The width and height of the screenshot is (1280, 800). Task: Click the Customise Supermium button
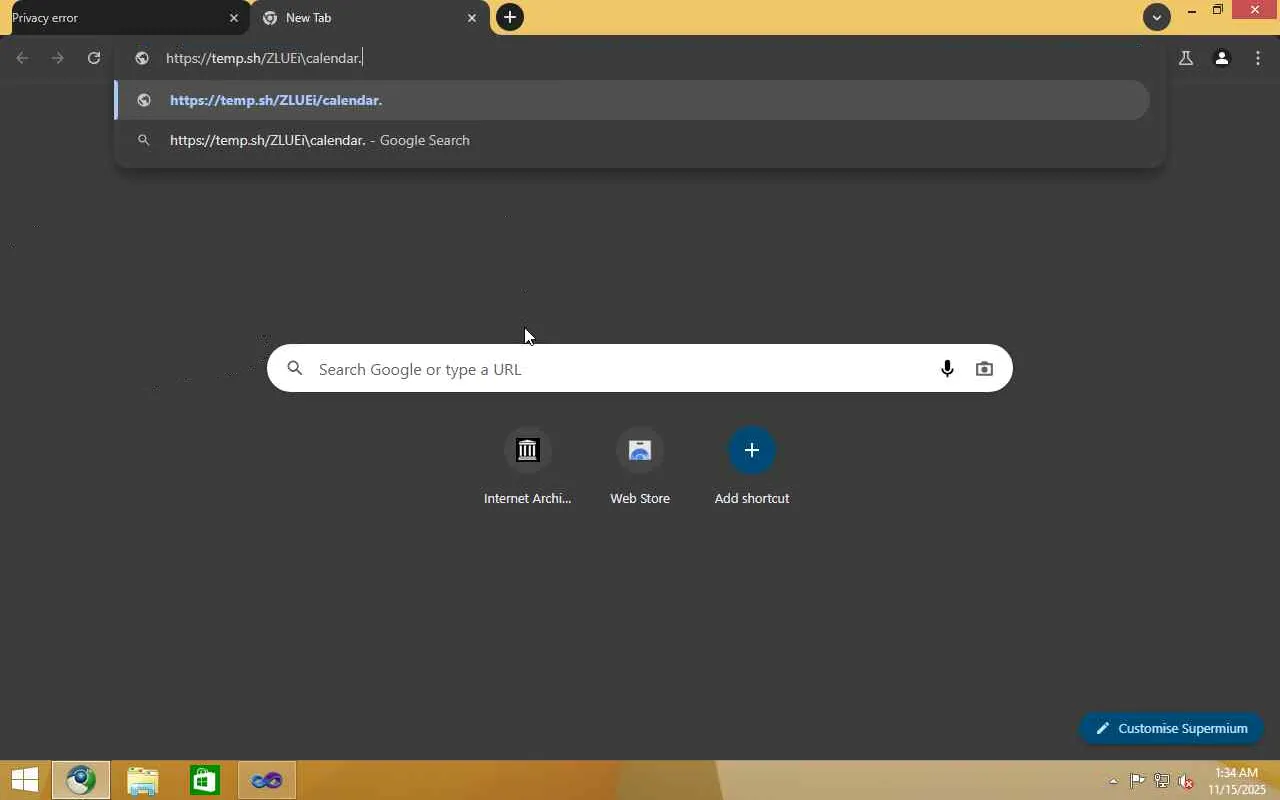tap(1172, 728)
